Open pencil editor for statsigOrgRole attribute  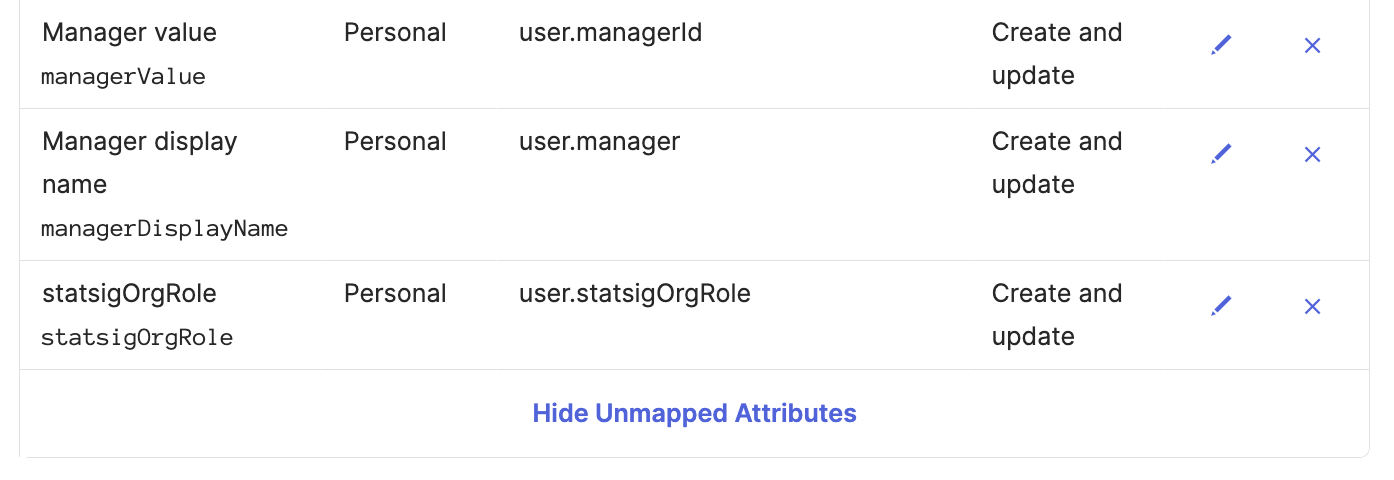point(1221,305)
